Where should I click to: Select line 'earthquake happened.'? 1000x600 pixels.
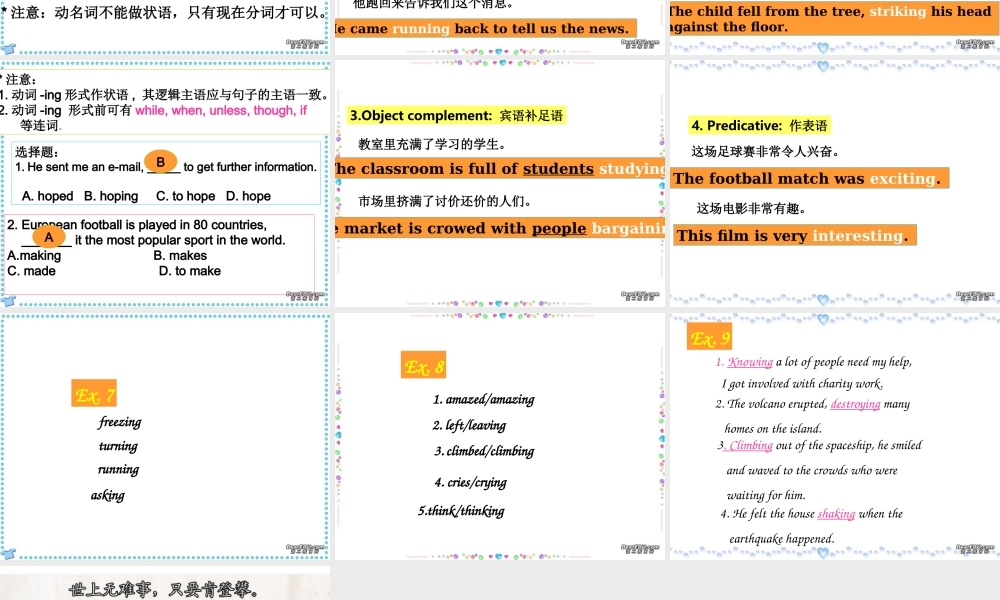point(782,539)
